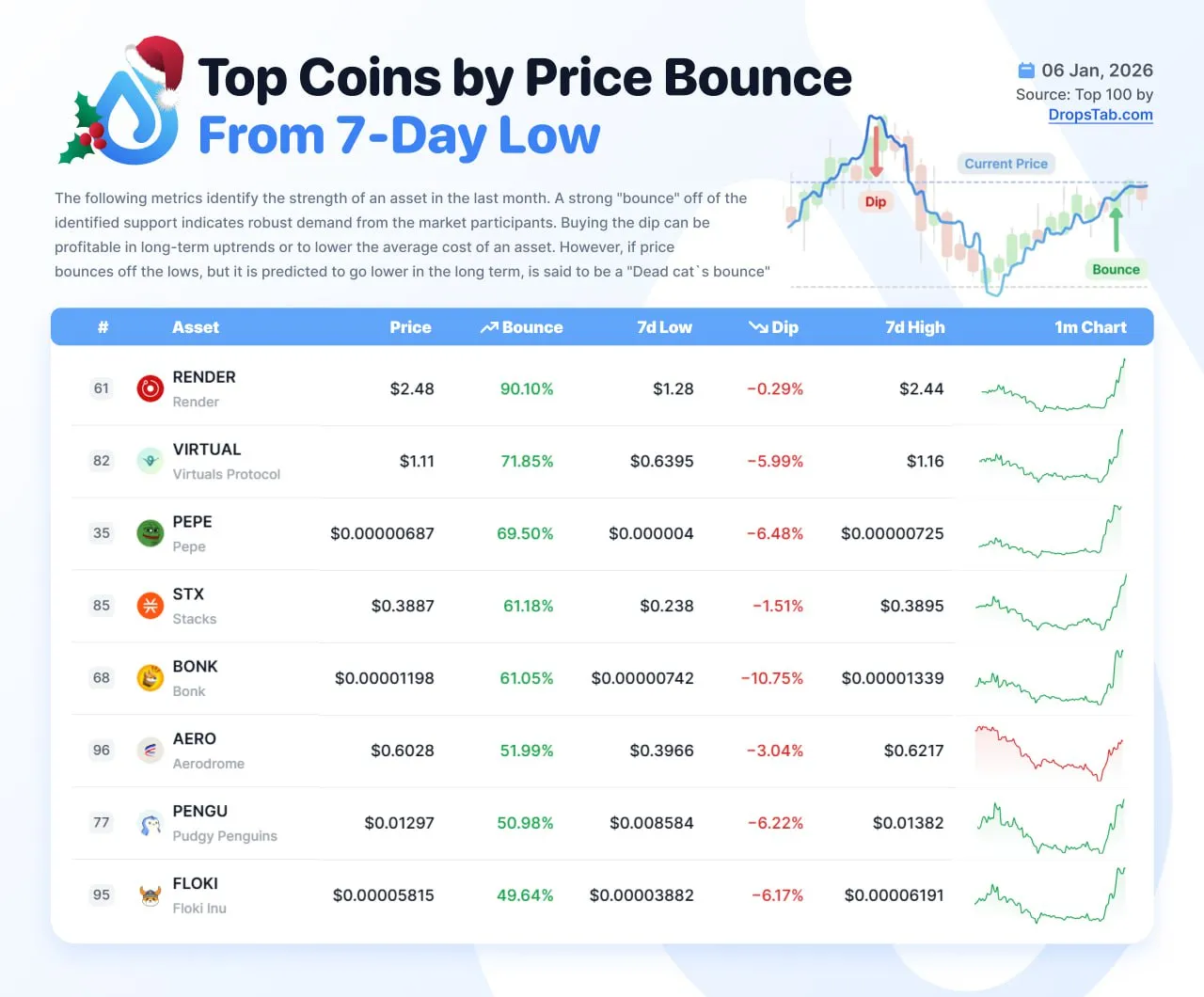The height and width of the screenshot is (997, 1204).
Task: Click the Price column header
Action: (x=410, y=327)
